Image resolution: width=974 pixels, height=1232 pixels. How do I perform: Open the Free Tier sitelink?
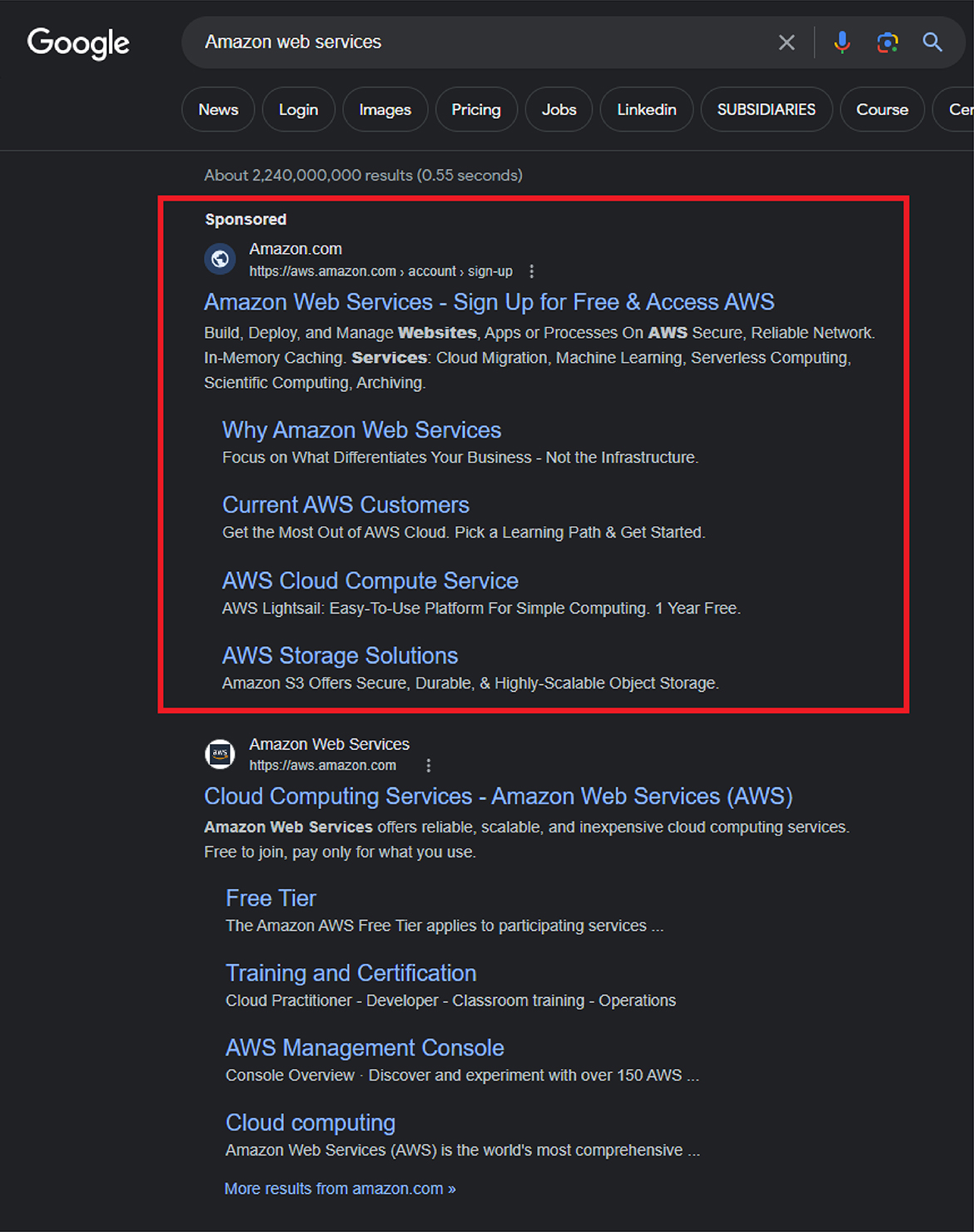click(271, 898)
